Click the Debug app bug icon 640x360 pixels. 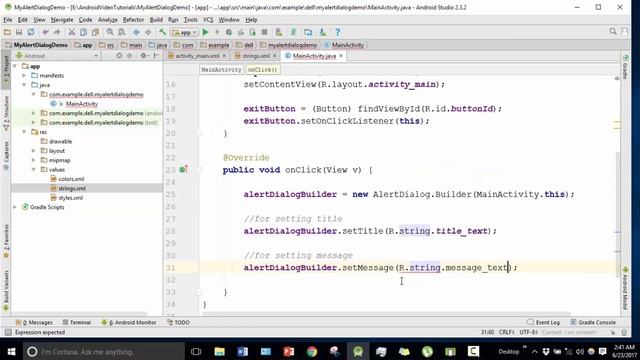[229, 32]
